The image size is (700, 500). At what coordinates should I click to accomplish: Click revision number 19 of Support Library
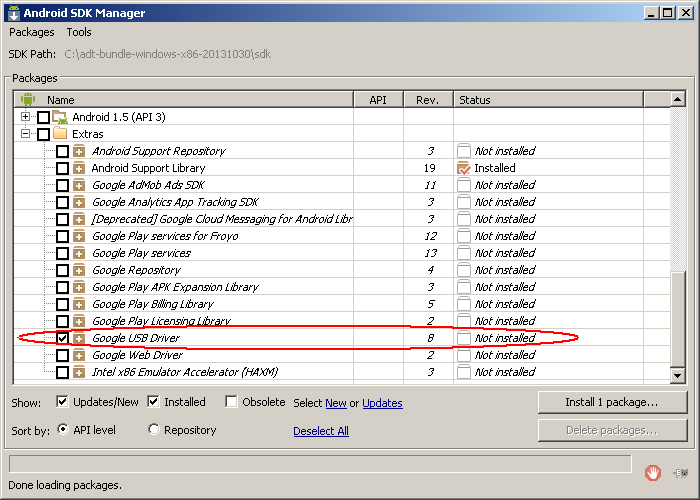pyautogui.click(x=429, y=168)
